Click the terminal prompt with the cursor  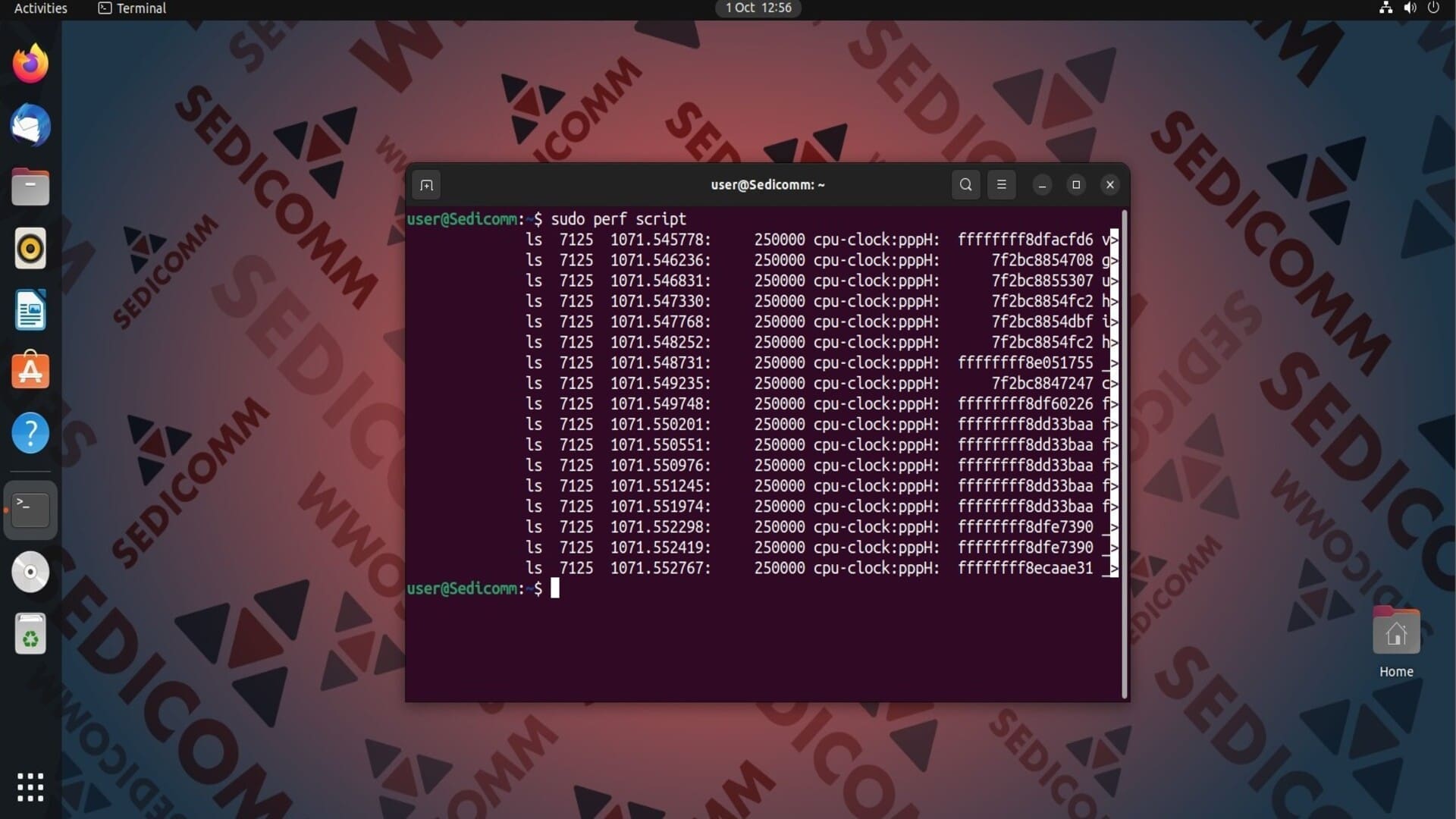tap(483, 588)
